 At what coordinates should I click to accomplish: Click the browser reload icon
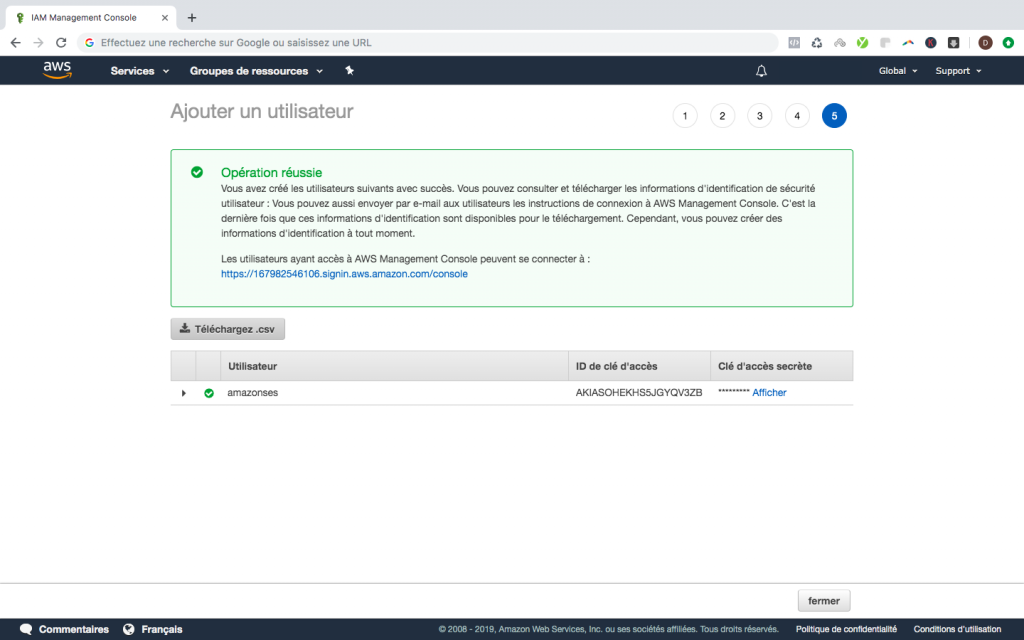tap(61, 43)
